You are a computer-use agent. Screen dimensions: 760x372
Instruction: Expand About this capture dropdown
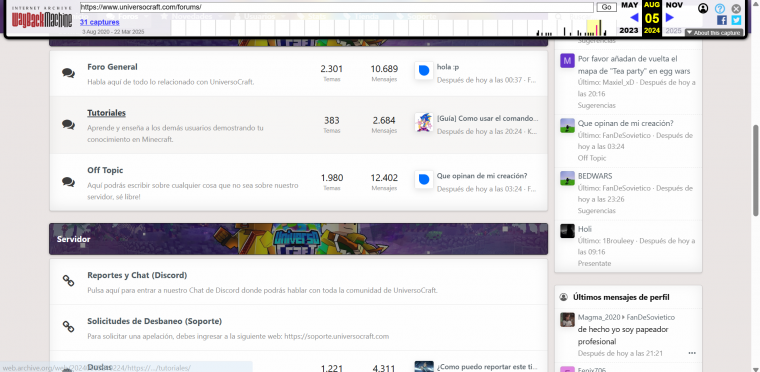[713, 33]
